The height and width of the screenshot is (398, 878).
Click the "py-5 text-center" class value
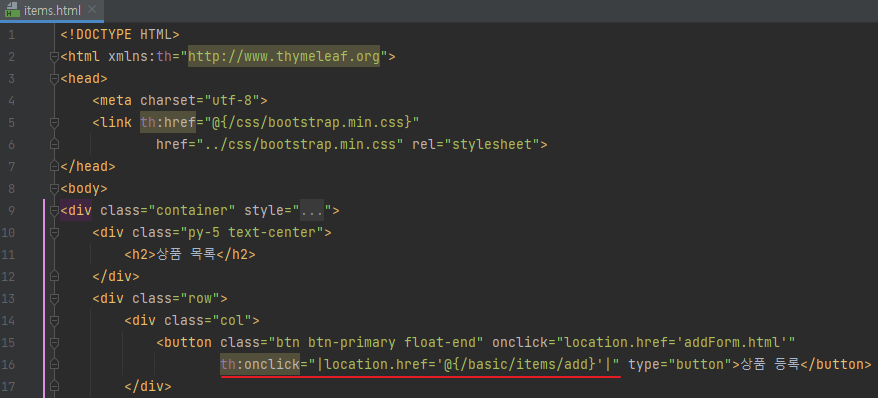click(252, 232)
